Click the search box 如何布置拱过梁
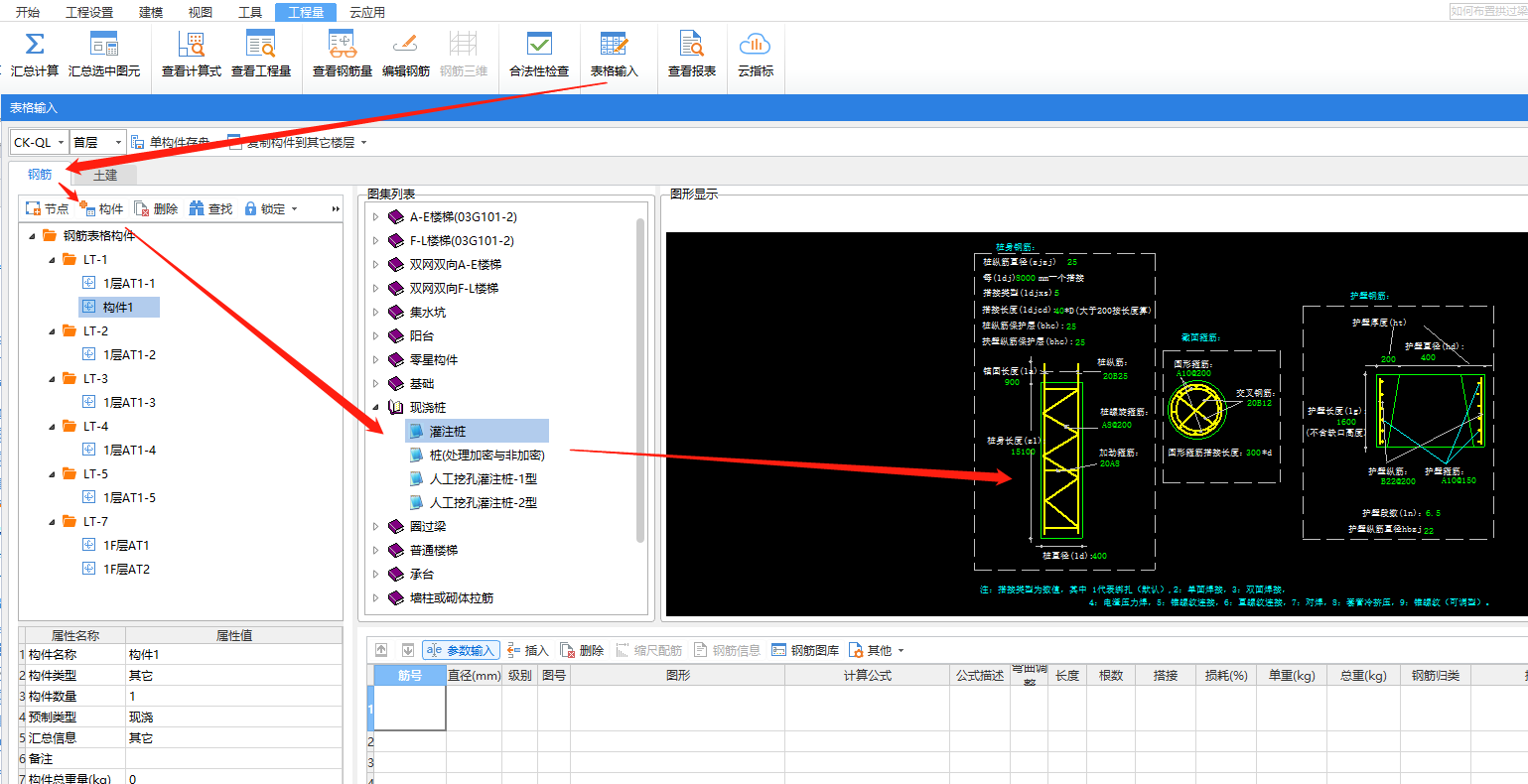Viewport: 1528px width, 784px height. pyautogui.click(x=1488, y=11)
